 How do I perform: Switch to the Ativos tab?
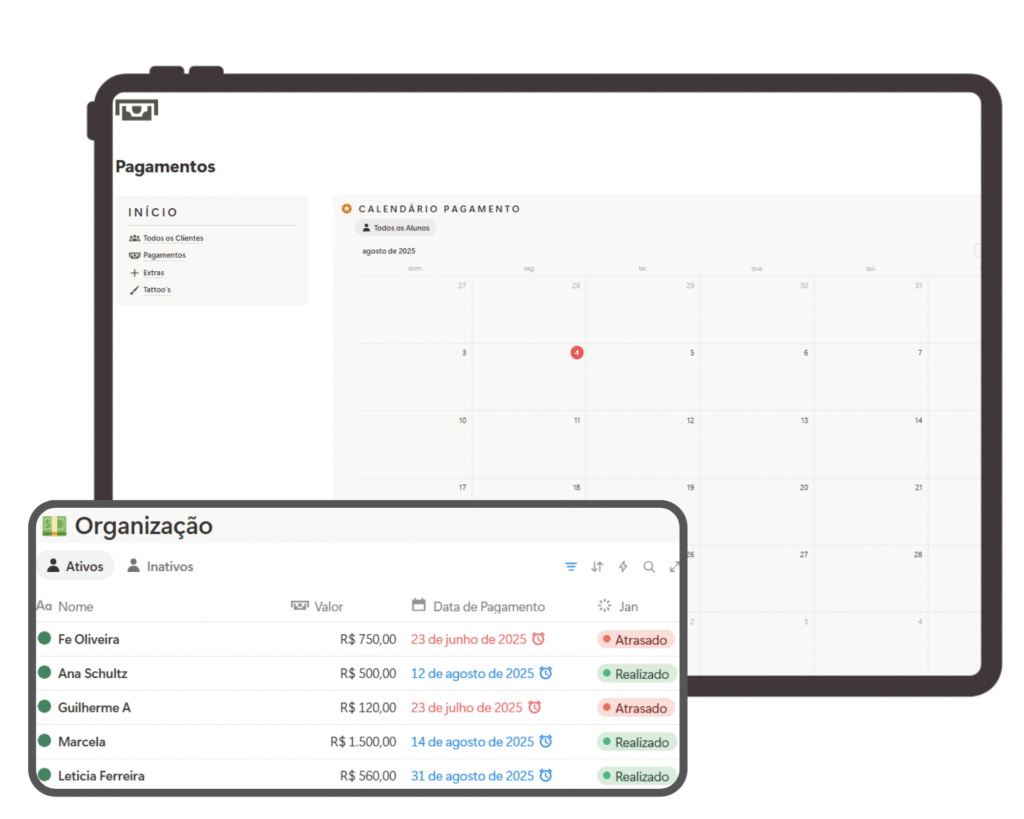75,566
